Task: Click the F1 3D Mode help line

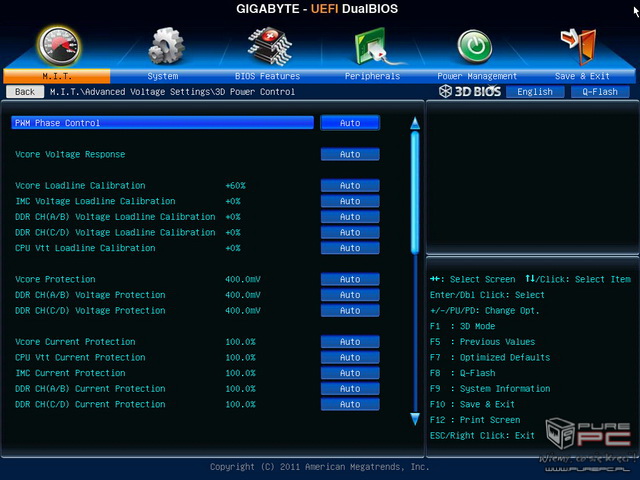Action: pos(462,326)
